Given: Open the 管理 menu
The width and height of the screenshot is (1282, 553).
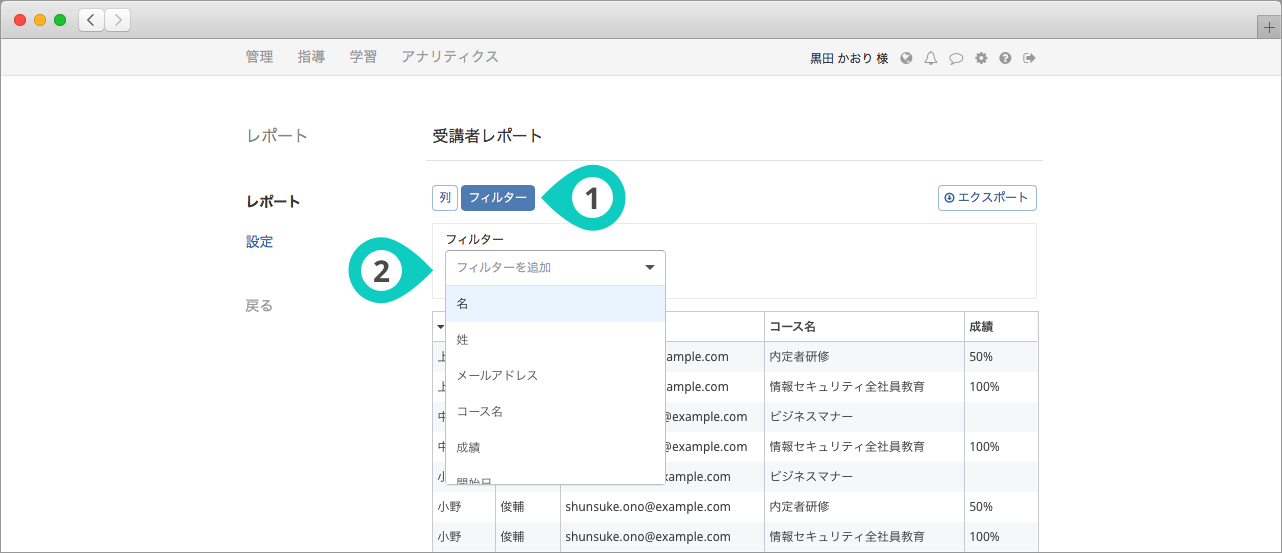Looking at the screenshot, I should (259, 57).
